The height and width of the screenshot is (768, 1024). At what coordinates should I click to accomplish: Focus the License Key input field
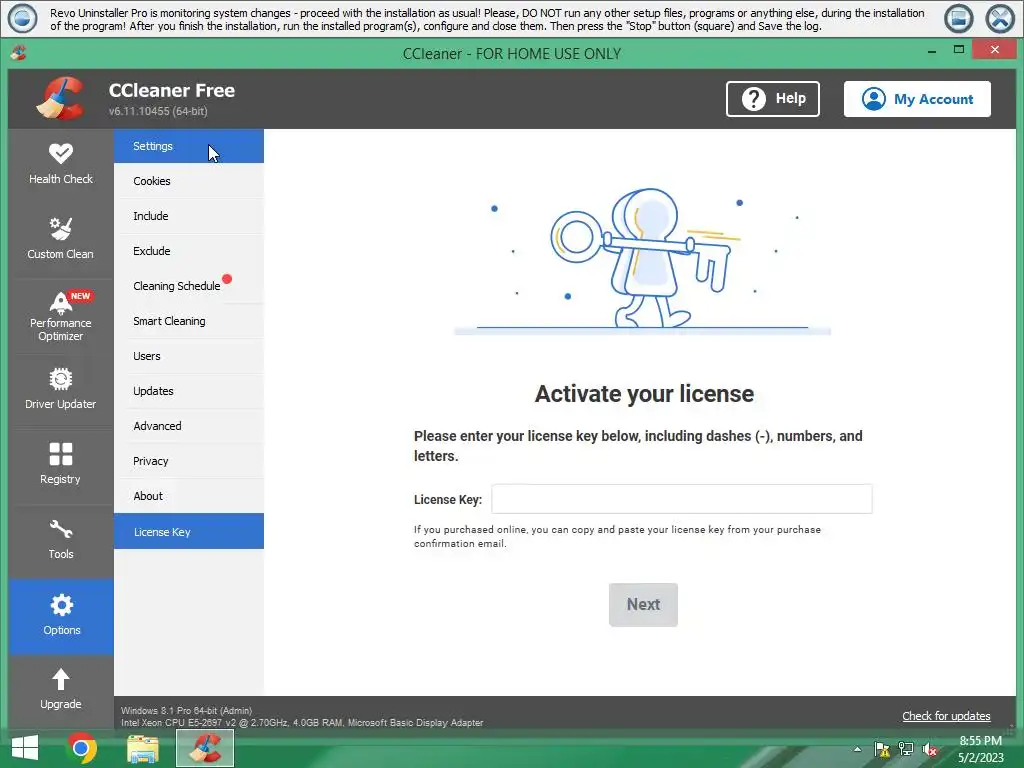pyautogui.click(x=682, y=499)
